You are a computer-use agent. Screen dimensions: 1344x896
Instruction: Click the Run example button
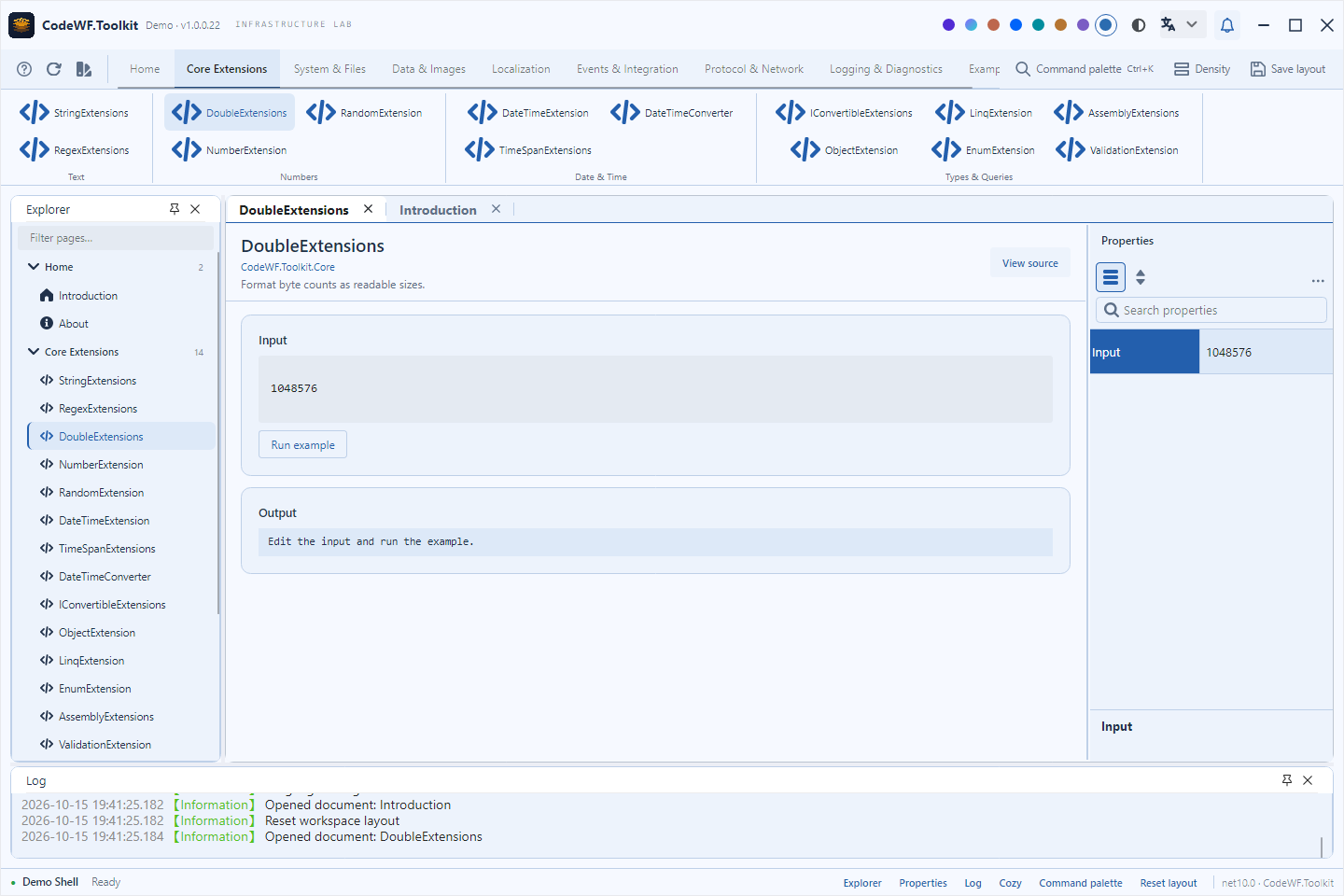(302, 445)
